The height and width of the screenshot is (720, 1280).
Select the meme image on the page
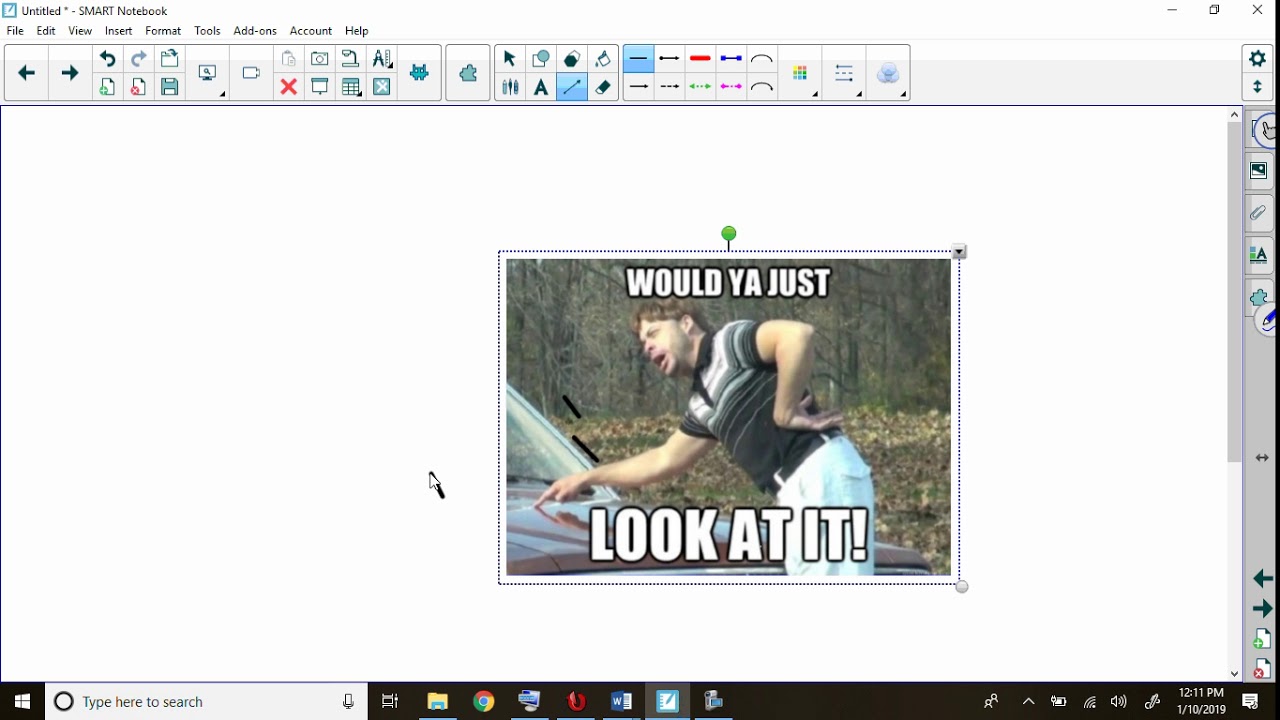(729, 417)
